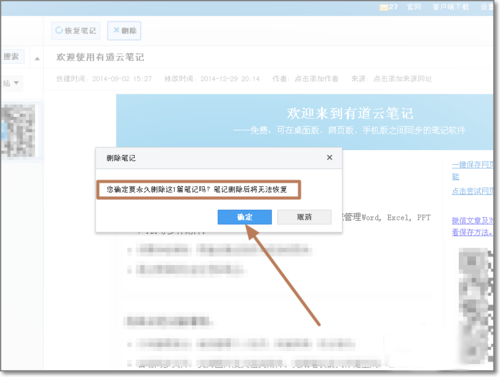Close the 删除笔记 dialog
This screenshot has height=377, width=500.
pos(329,157)
